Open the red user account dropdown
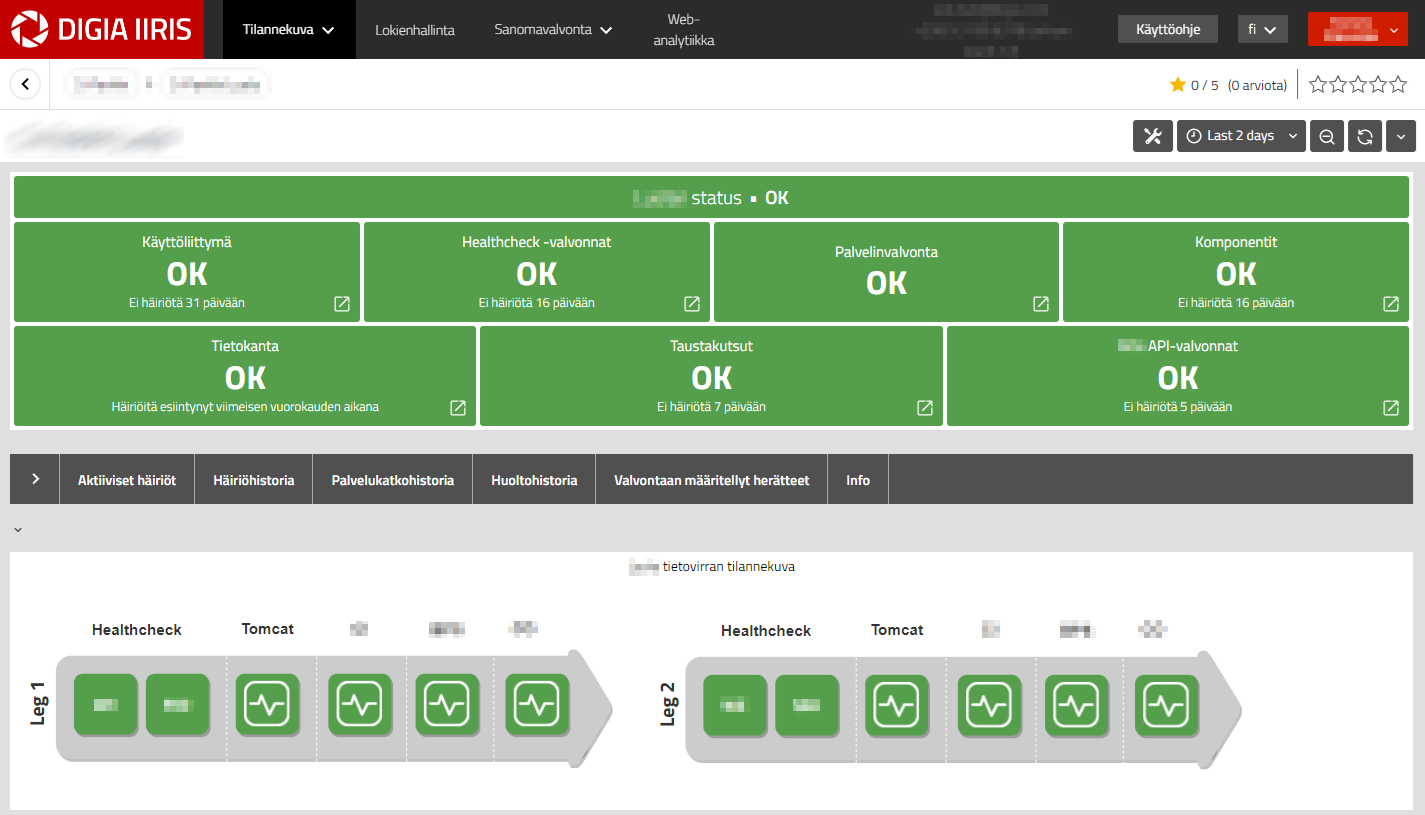The width and height of the screenshot is (1425, 815). (1358, 29)
